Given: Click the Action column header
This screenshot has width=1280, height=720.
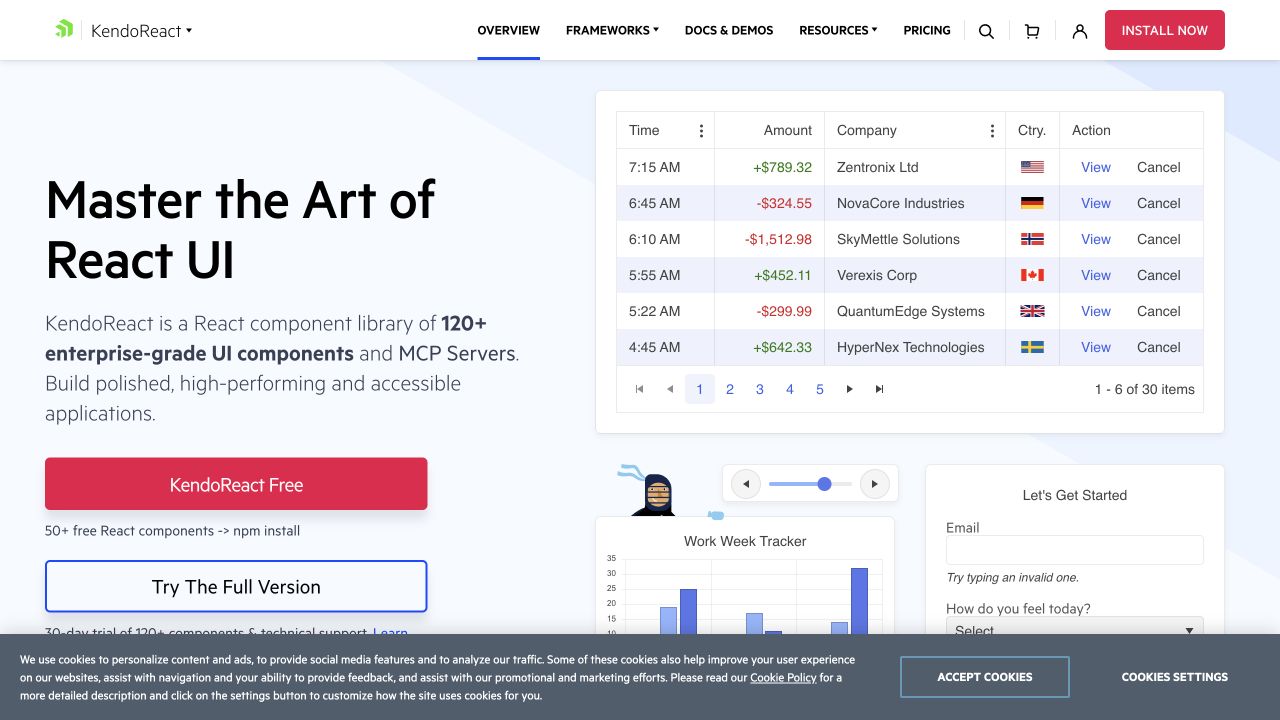Looking at the screenshot, I should coord(1131,131).
